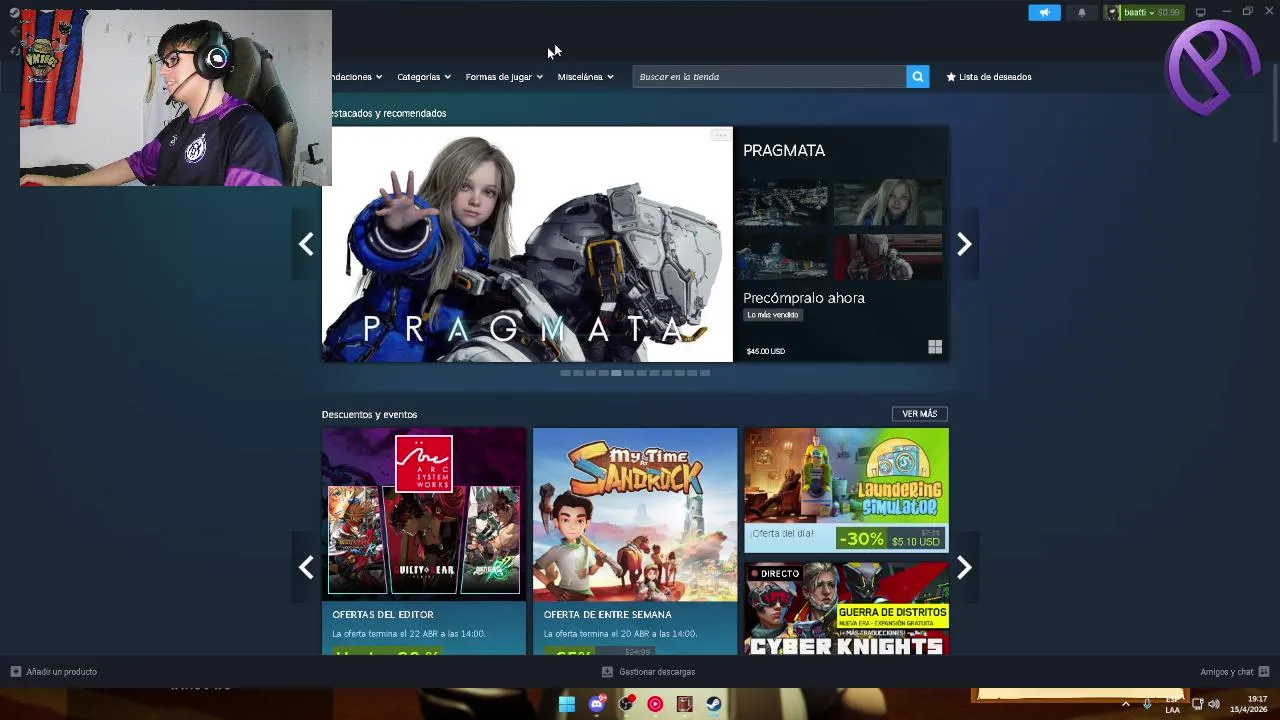Click the 'OFERTA DE ENTRE SEMANA' caption
The image size is (1280, 720).
(608, 615)
